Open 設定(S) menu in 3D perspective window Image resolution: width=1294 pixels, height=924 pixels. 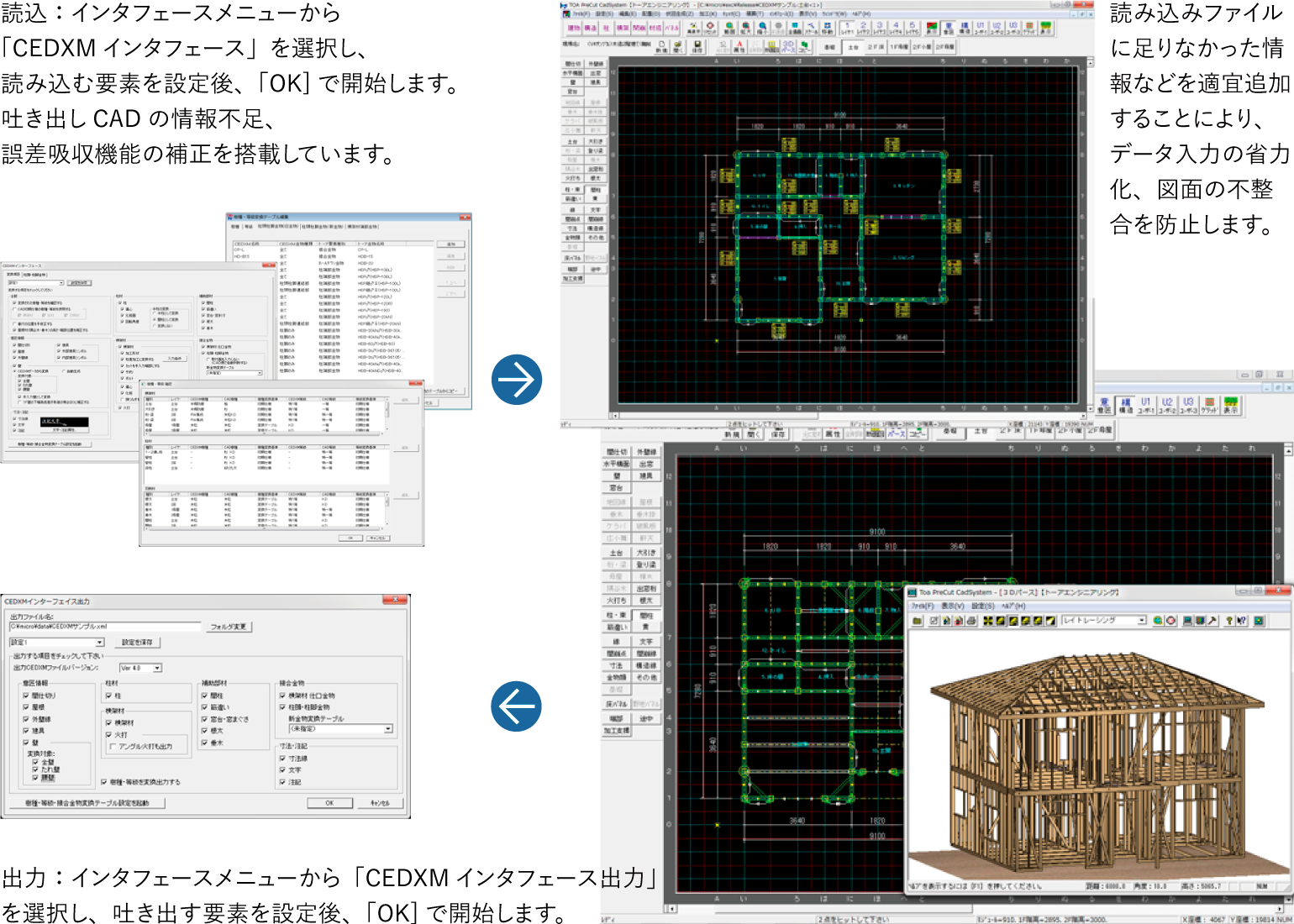pos(983,606)
